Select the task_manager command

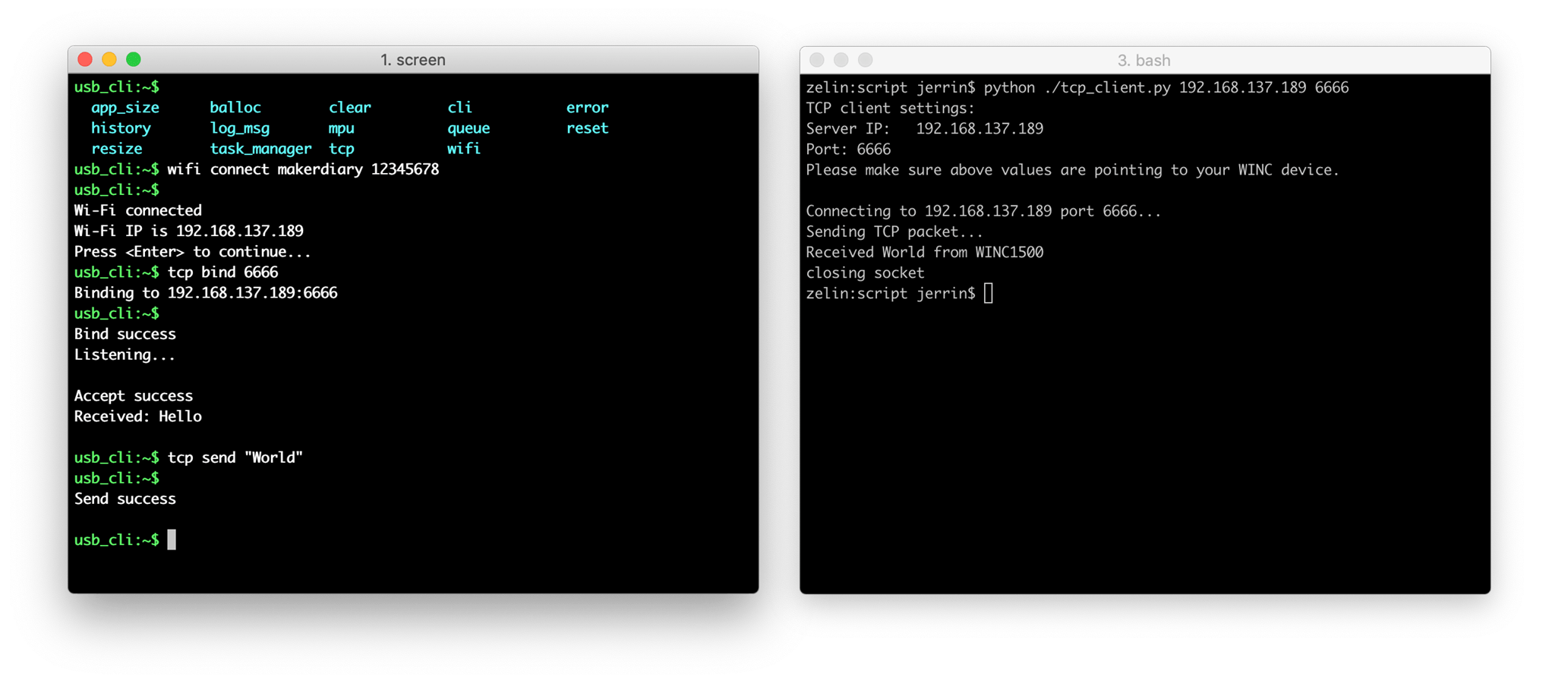pos(260,149)
